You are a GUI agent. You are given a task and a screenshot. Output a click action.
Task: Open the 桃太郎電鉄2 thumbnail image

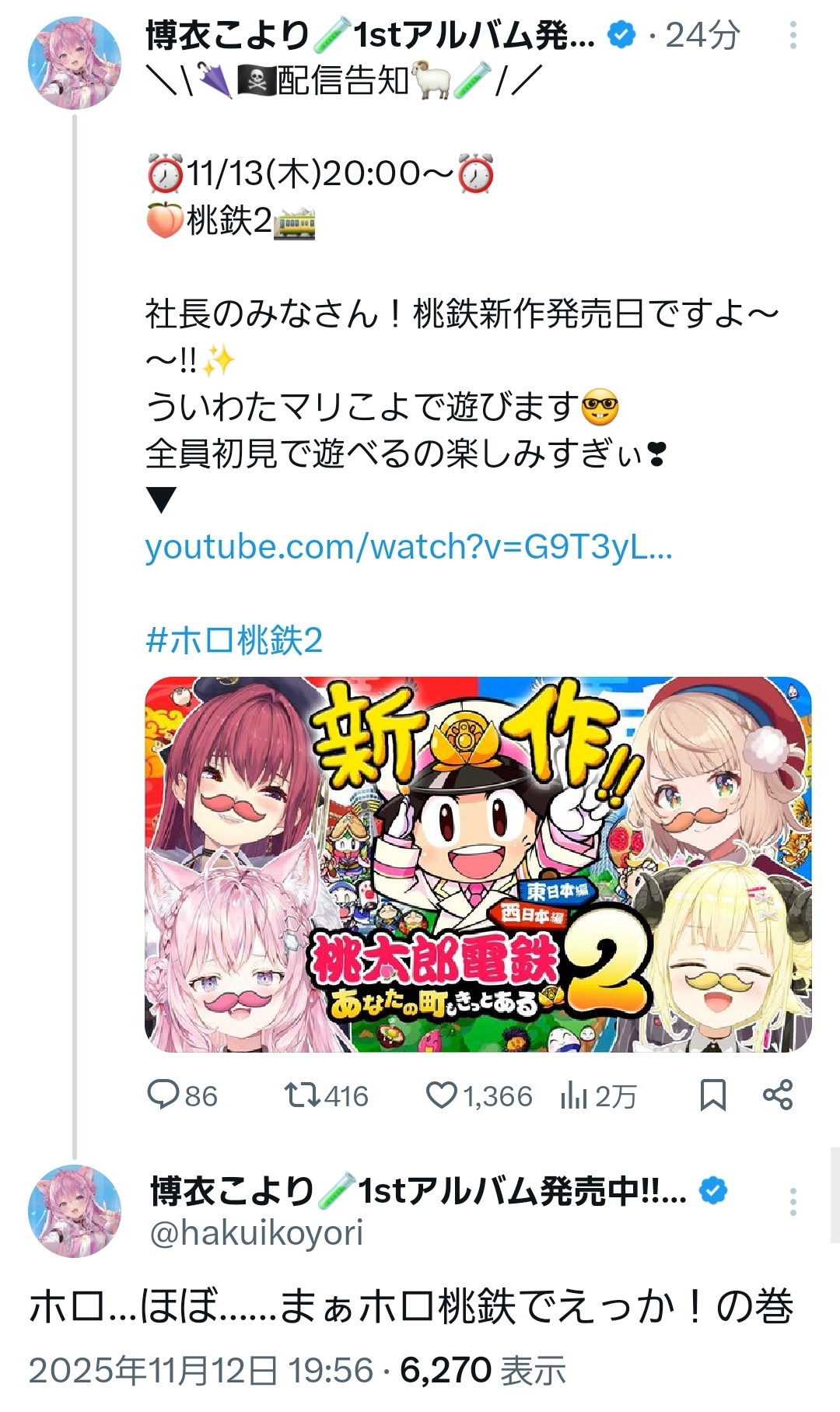[478, 864]
